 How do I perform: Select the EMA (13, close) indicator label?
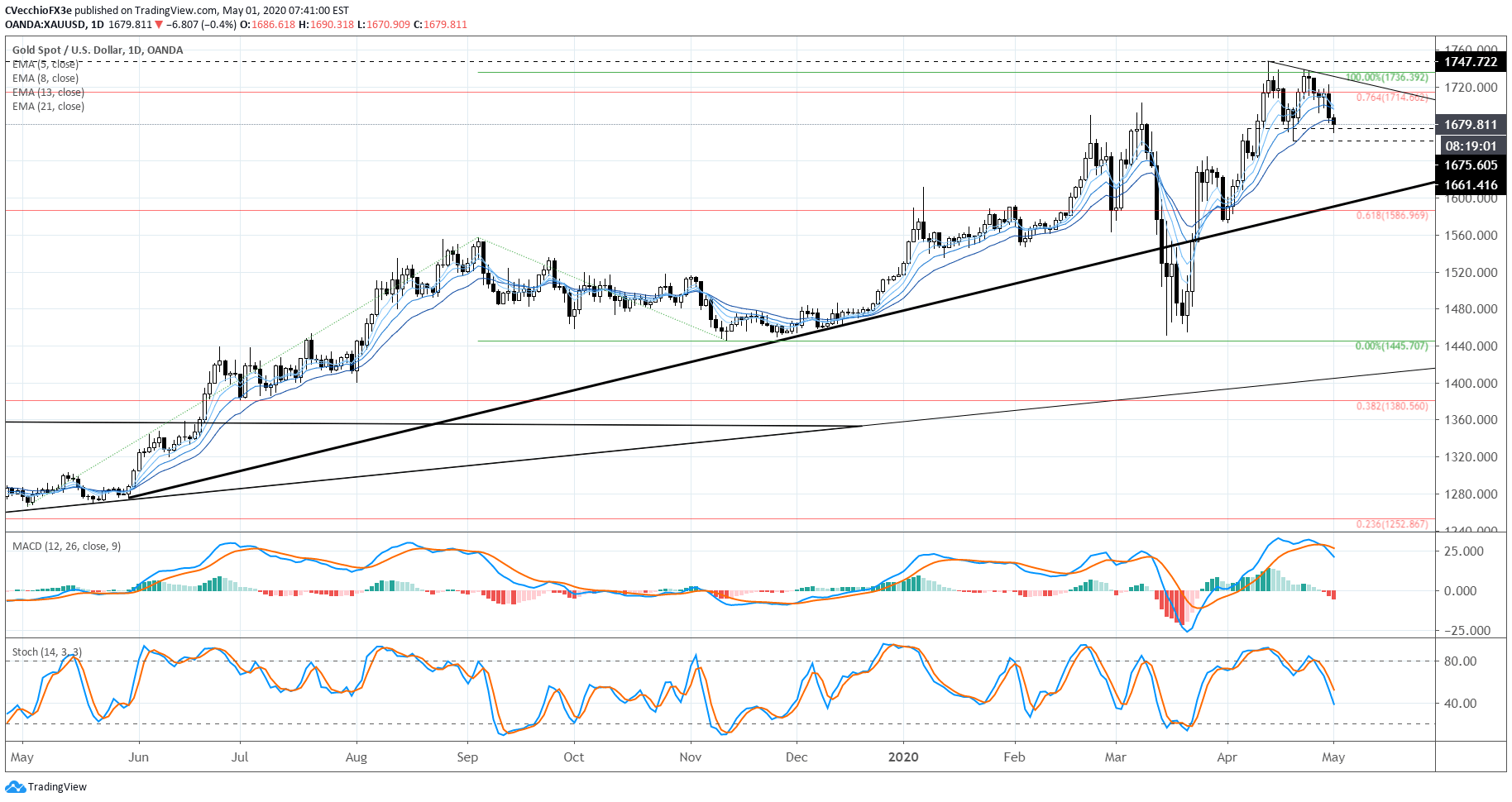click(48, 93)
